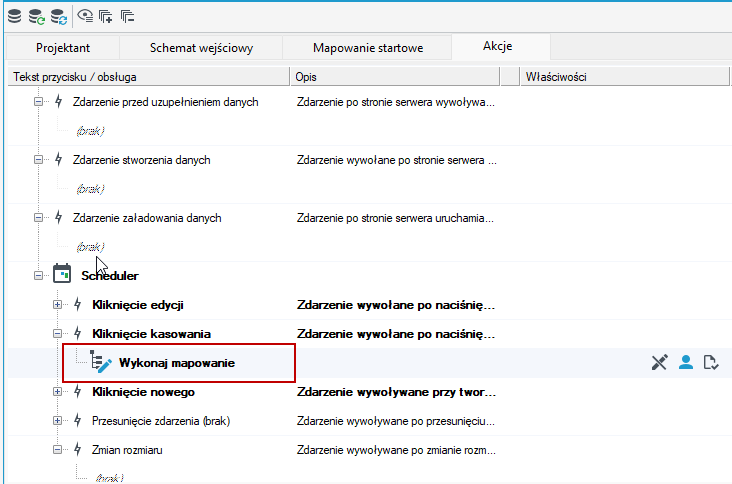Click (brak) under 'Zdarzenie przed uzupełnieniem danych'
732x484 pixels.
pos(90,131)
